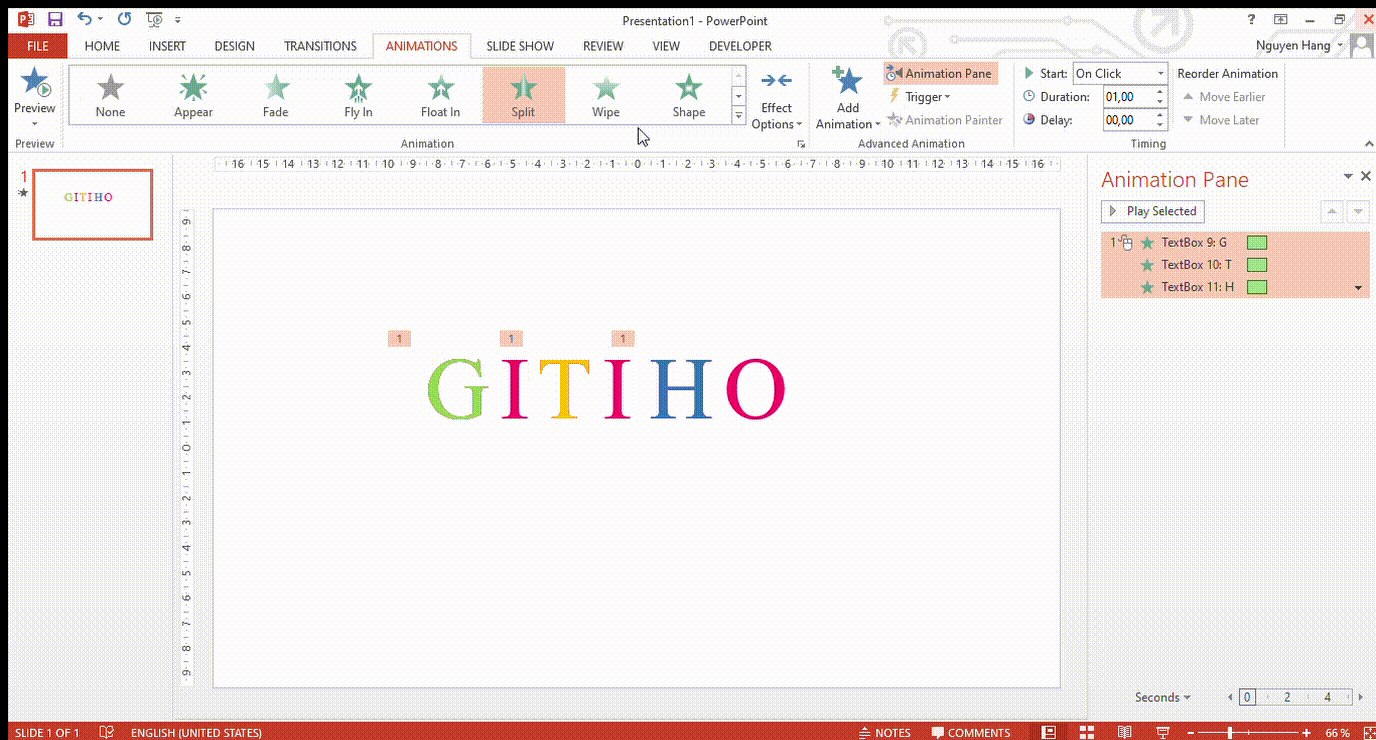Screen dimensions: 1376x740
Task: Increase zoom using the zoom slider
Action: [x=1307, y=732]
